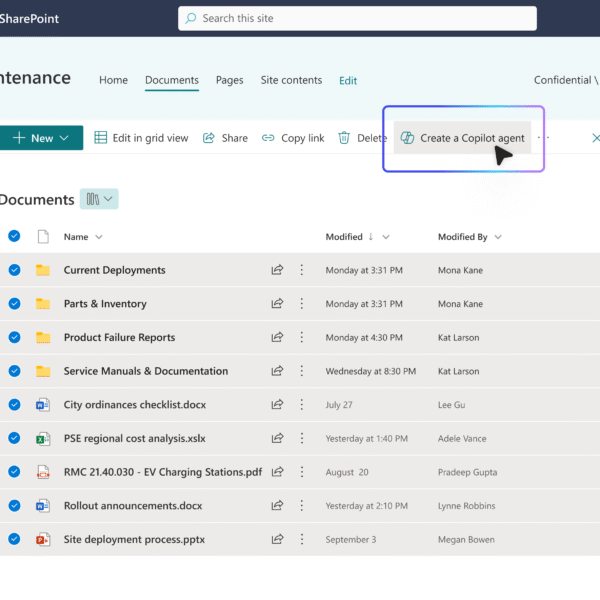This screenshot has height=600, width=600.
Task: Click the search magnifier icon
Action: click(x=191, y=18)
